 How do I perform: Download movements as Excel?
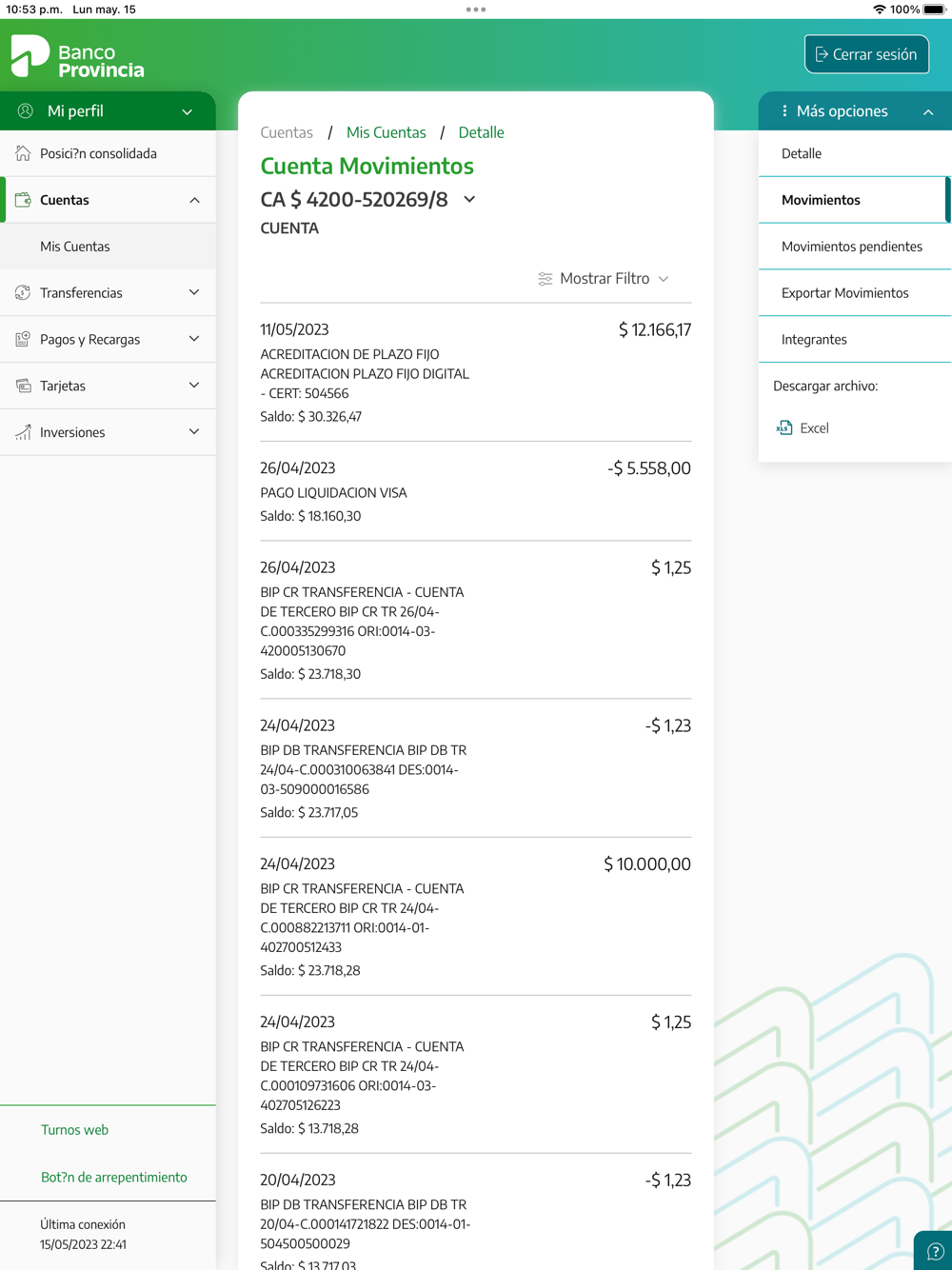[803, 428]
